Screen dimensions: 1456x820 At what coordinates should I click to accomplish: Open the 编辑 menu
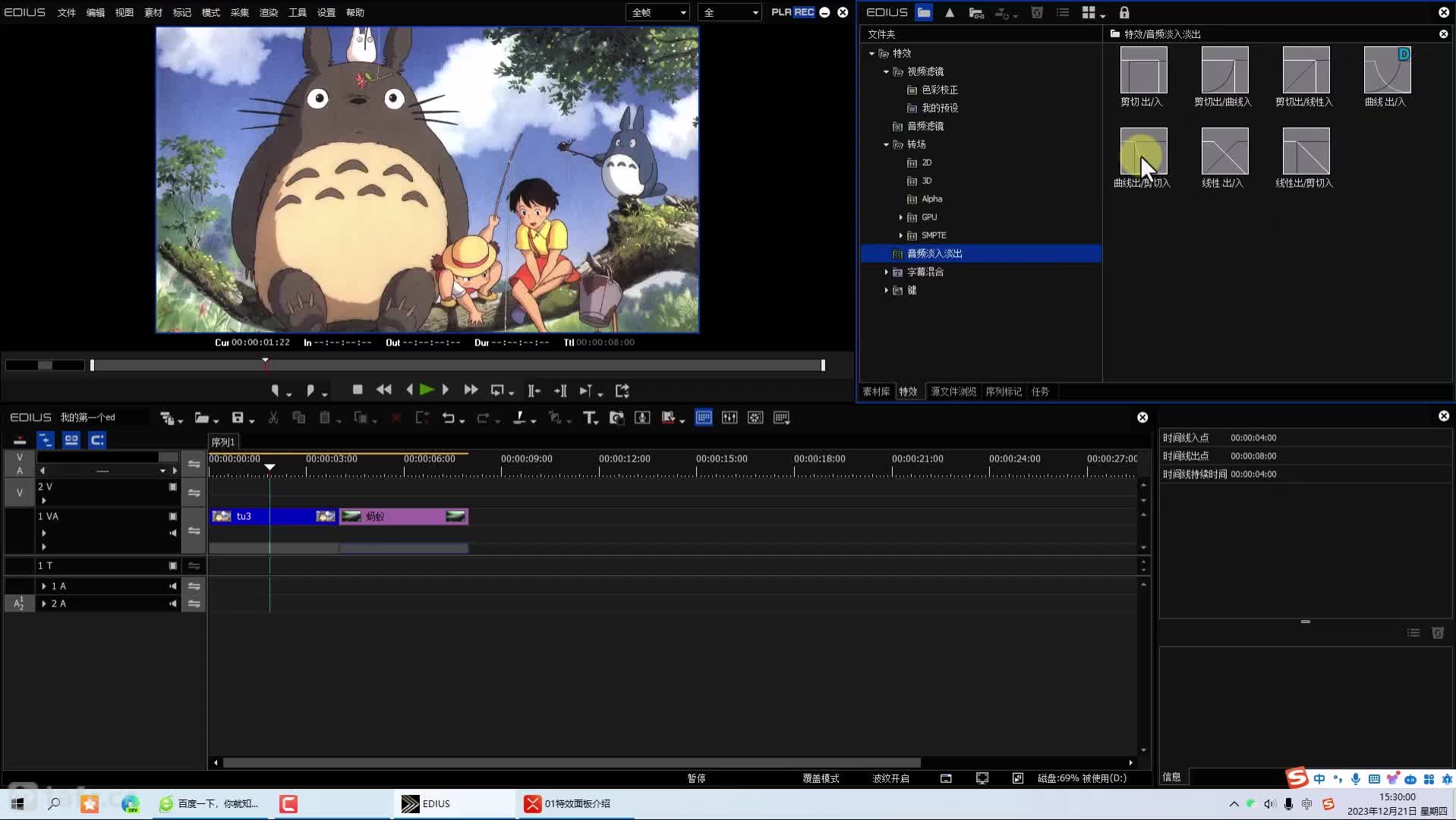(x=96, y=12)
